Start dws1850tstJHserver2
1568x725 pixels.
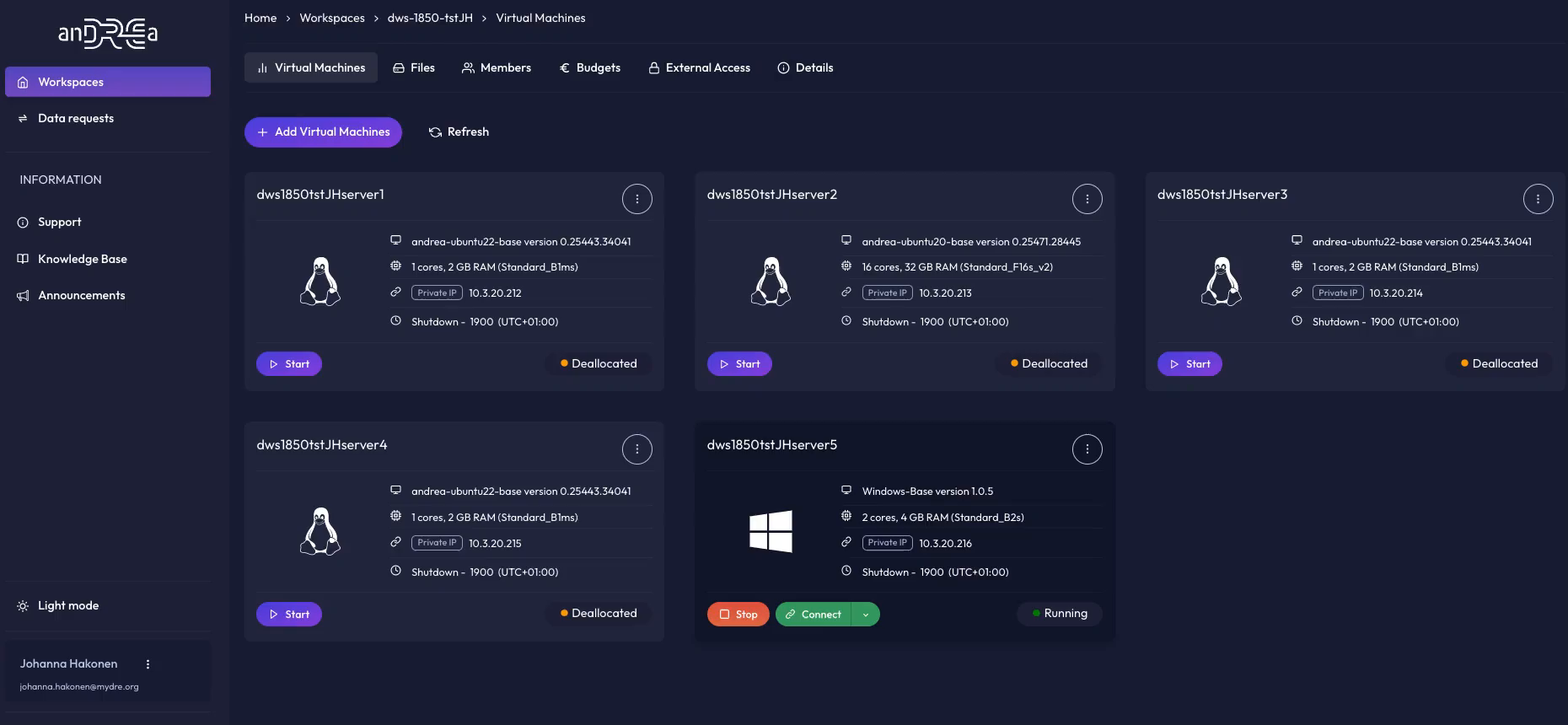click(x=739, y=364)
